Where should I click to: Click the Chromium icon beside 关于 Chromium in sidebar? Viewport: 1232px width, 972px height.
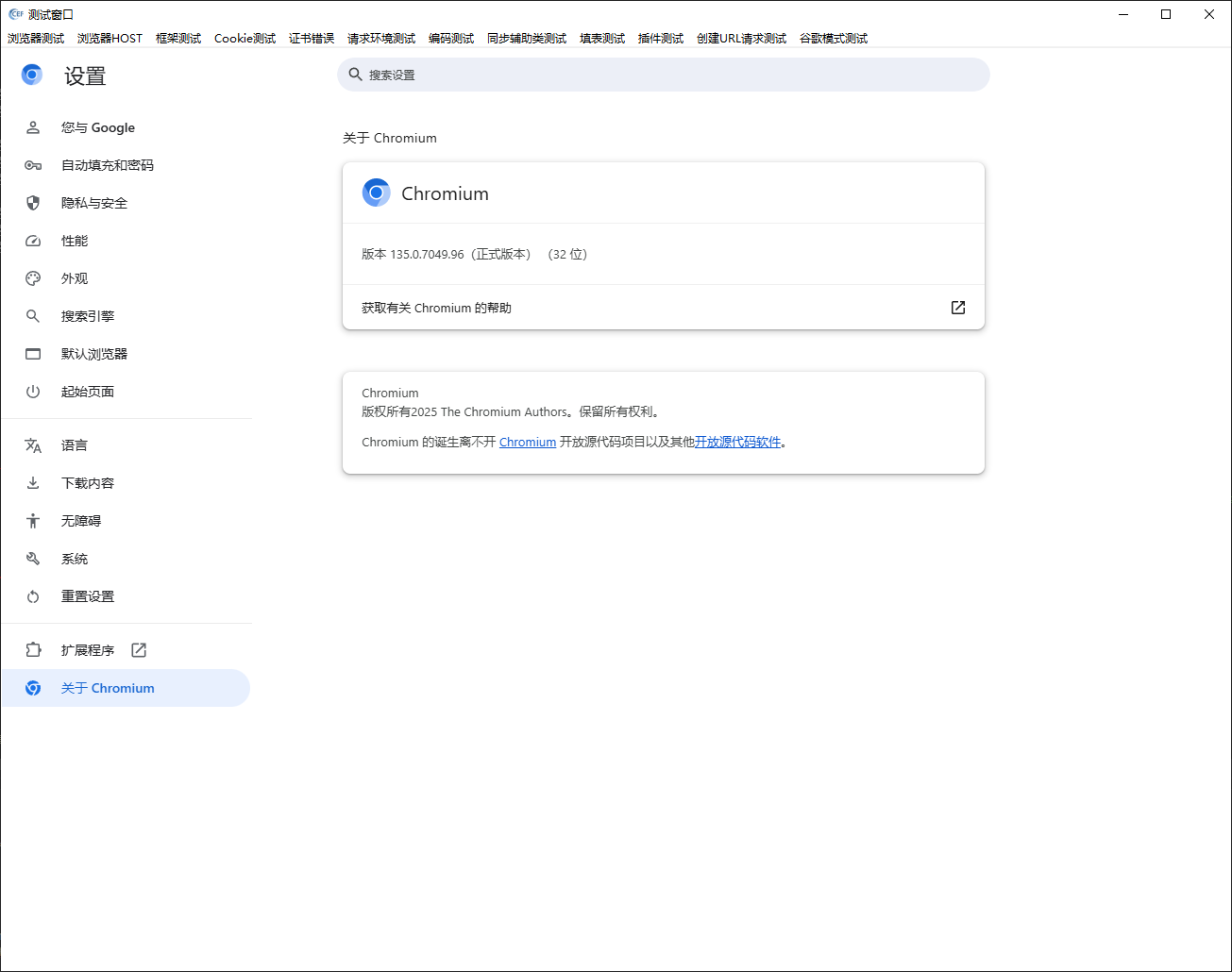tap(33, 688)
